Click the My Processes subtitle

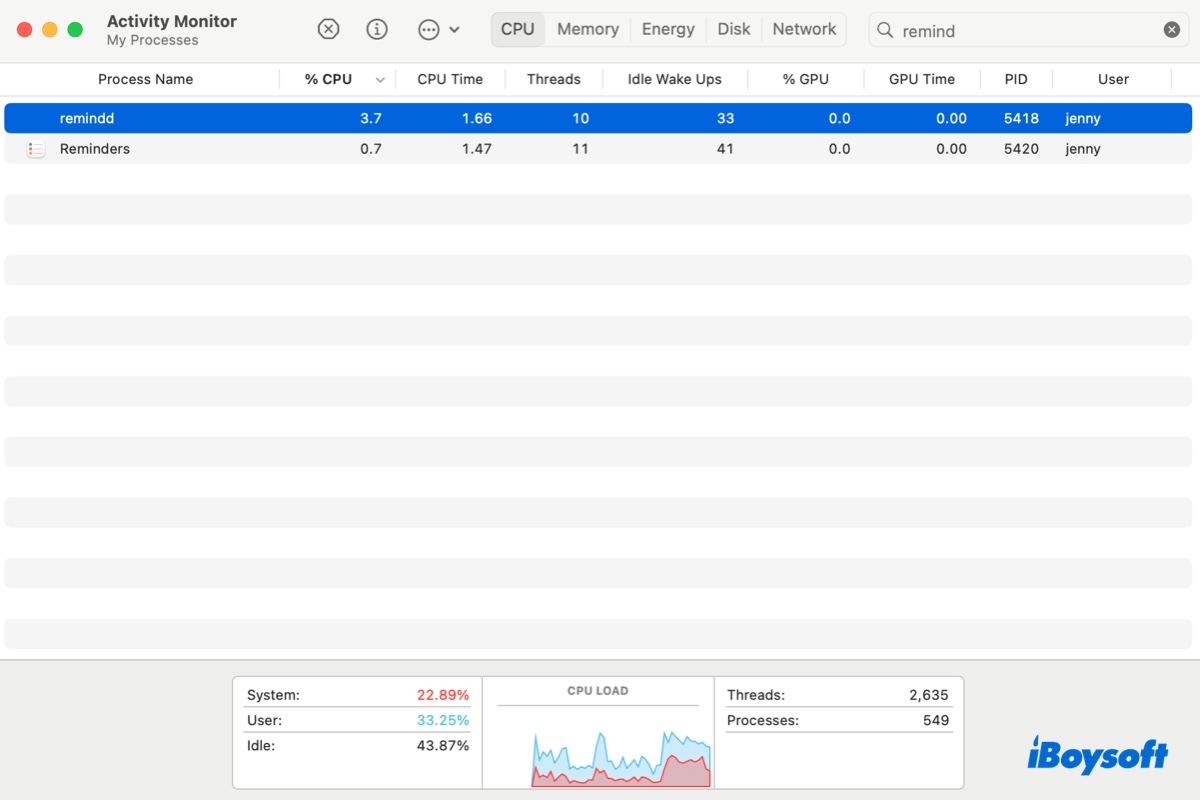153,41
